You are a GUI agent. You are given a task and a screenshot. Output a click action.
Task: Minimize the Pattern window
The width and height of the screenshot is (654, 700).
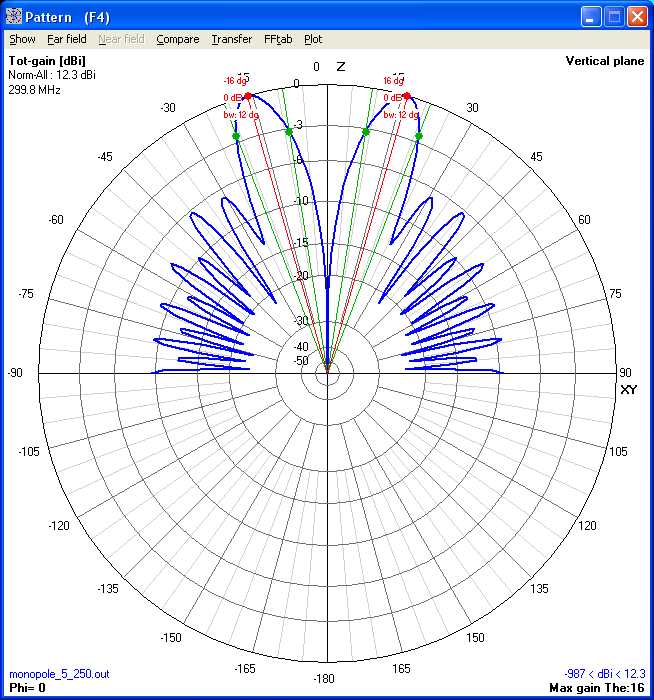(x=592, y=15)
